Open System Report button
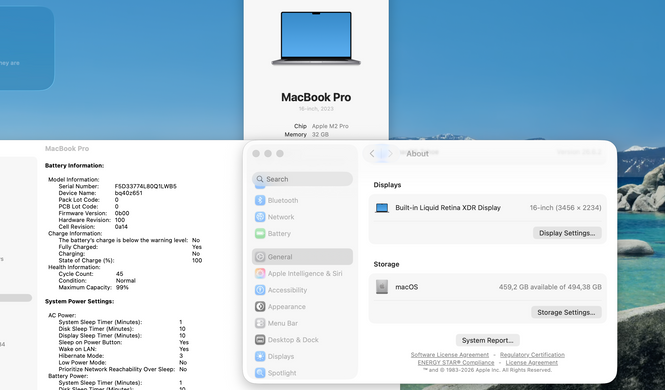 pyautogui.click(x=487, y=340)
